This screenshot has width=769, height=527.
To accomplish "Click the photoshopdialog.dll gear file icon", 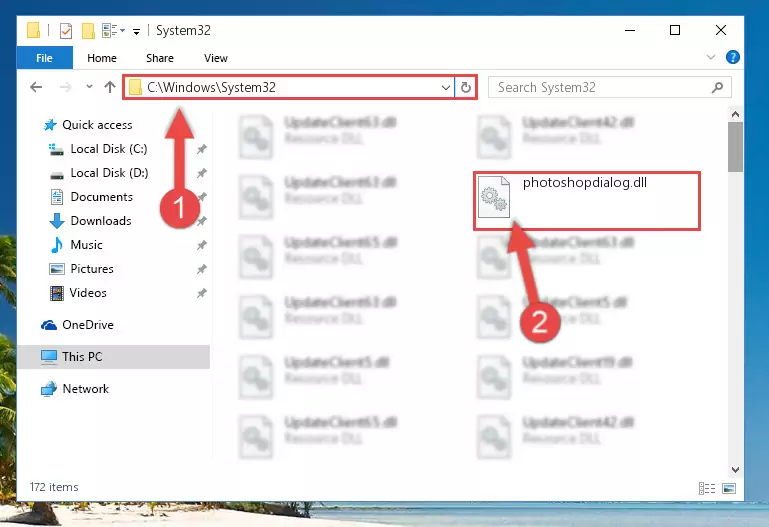I will 494,197.
